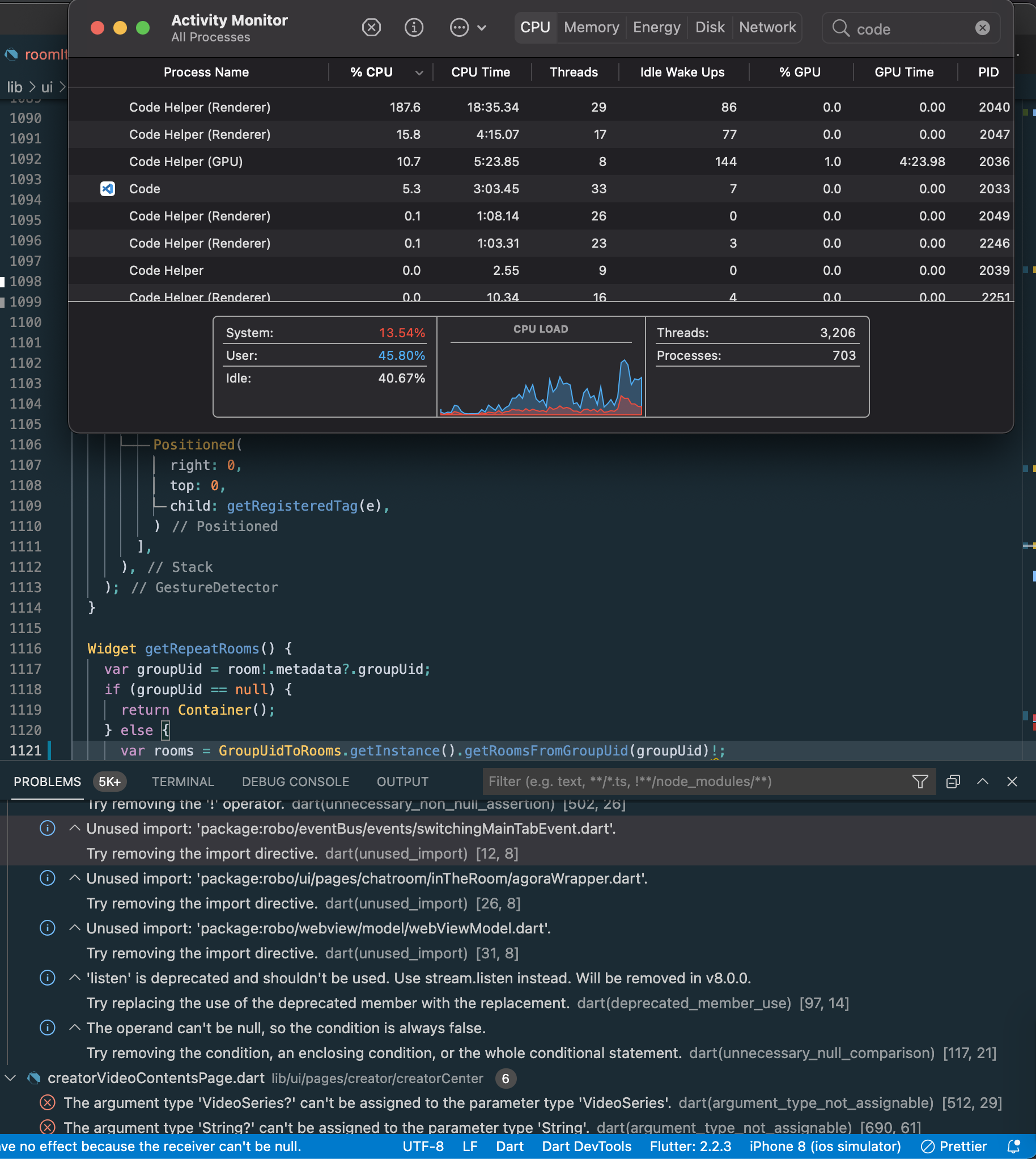Open the more actions ellipsis menu in Activity Monitor
The height and width of the screenshot is (1159, 1036).
pyautogui.click(x=468, y=27)
